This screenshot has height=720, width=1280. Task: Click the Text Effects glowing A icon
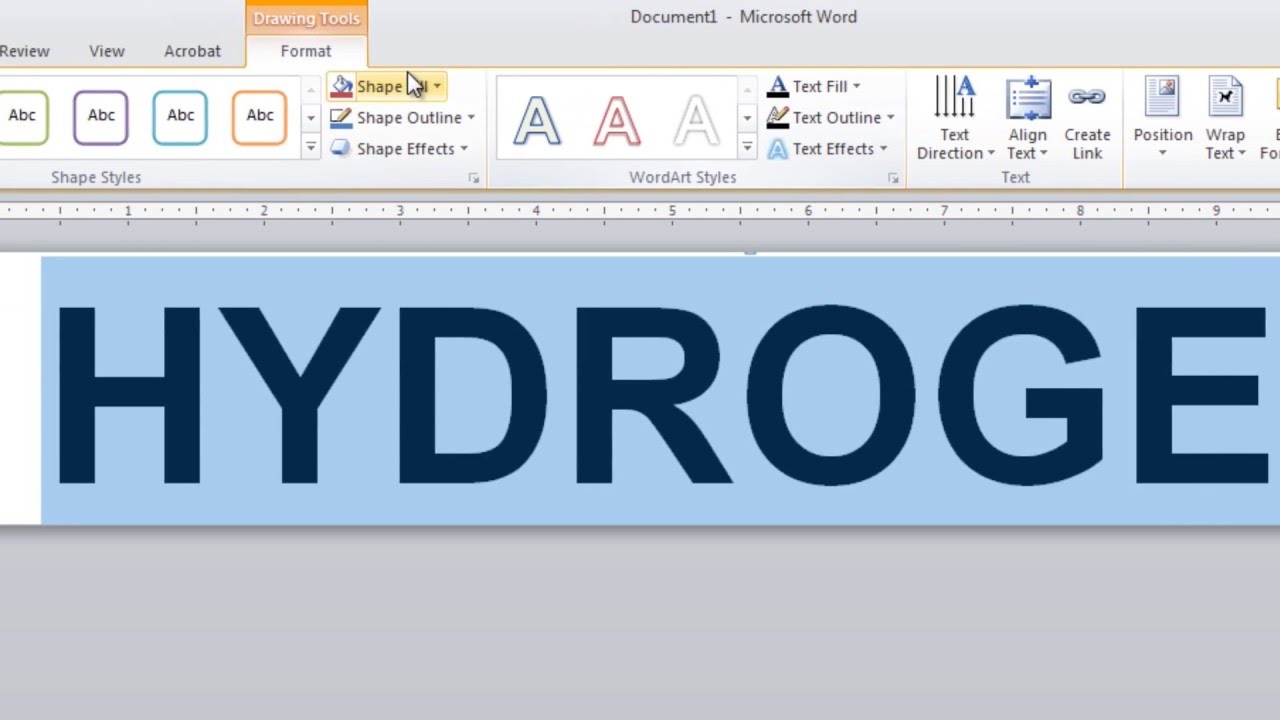click(x=777, y=149)
